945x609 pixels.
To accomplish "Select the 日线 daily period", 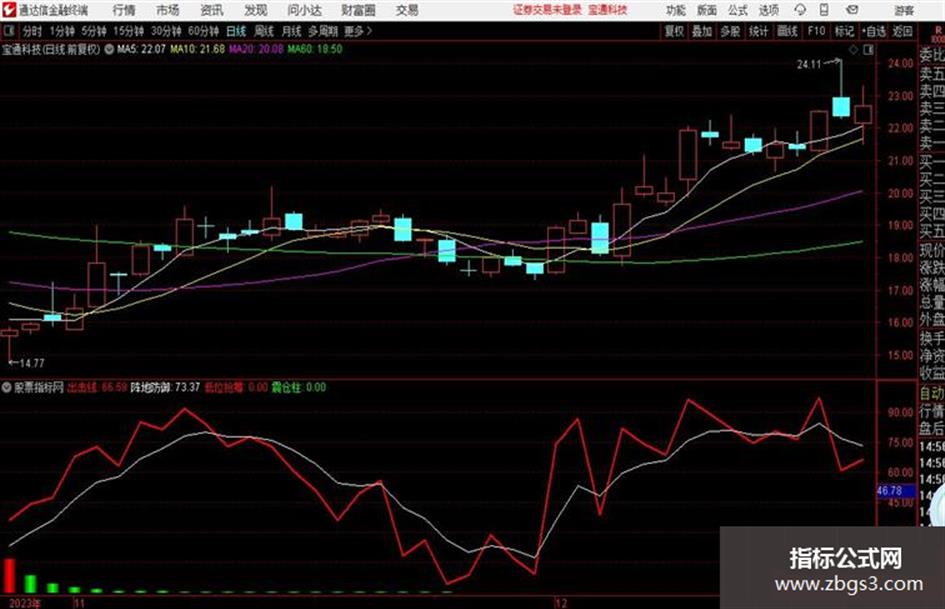I will (x=236, y=31).
